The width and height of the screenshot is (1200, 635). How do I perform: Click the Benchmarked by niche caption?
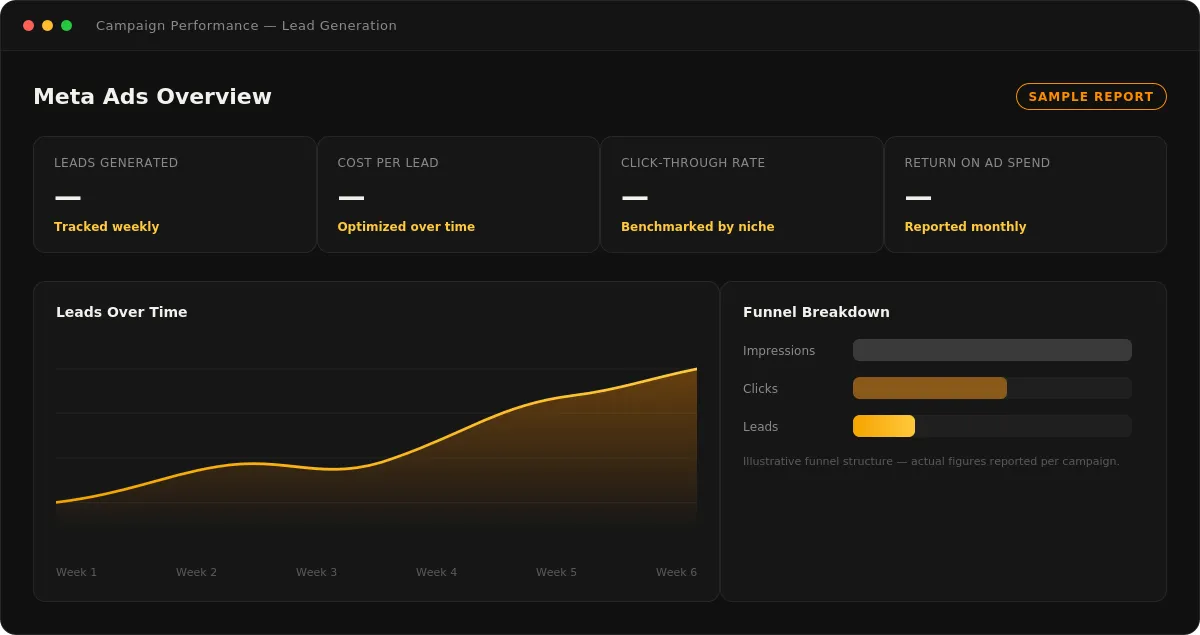tap(698, 227)
